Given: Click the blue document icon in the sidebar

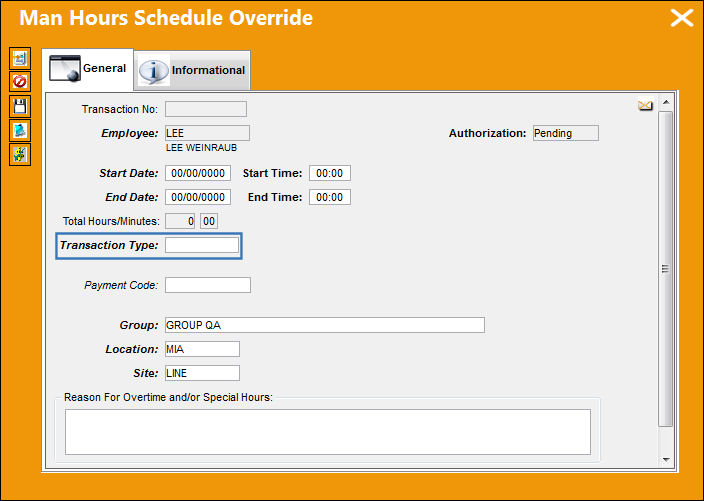Looking at the screenshot, I should point(20,131).
